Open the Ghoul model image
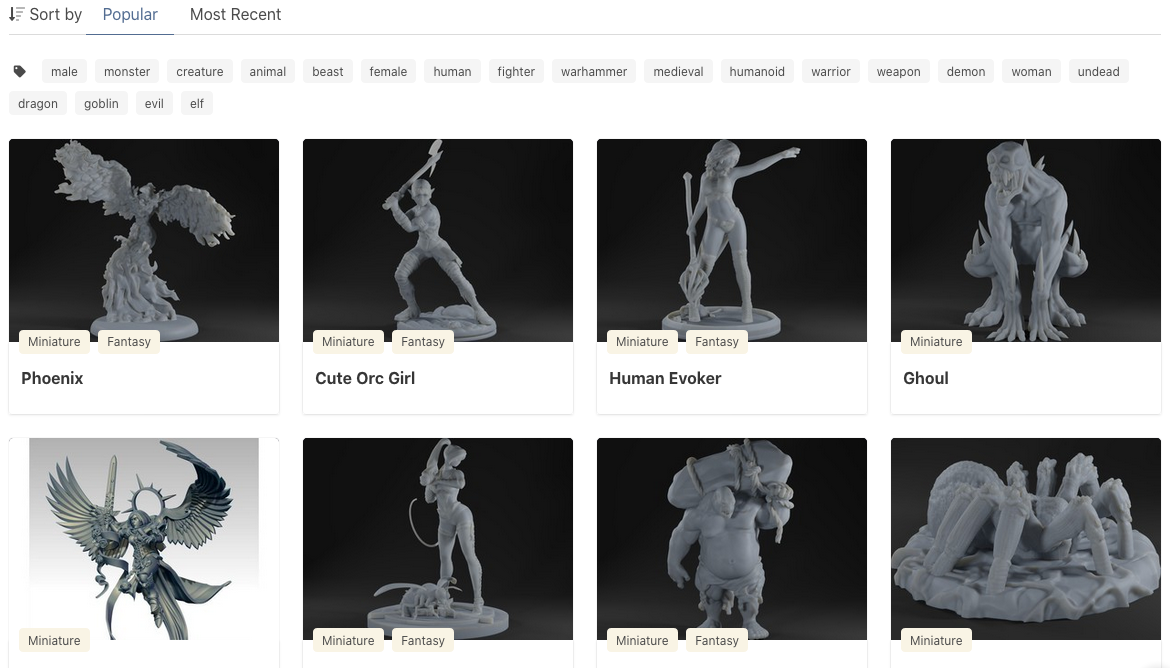This screenshot has width=1170, height=668. tap(1026, 240)
